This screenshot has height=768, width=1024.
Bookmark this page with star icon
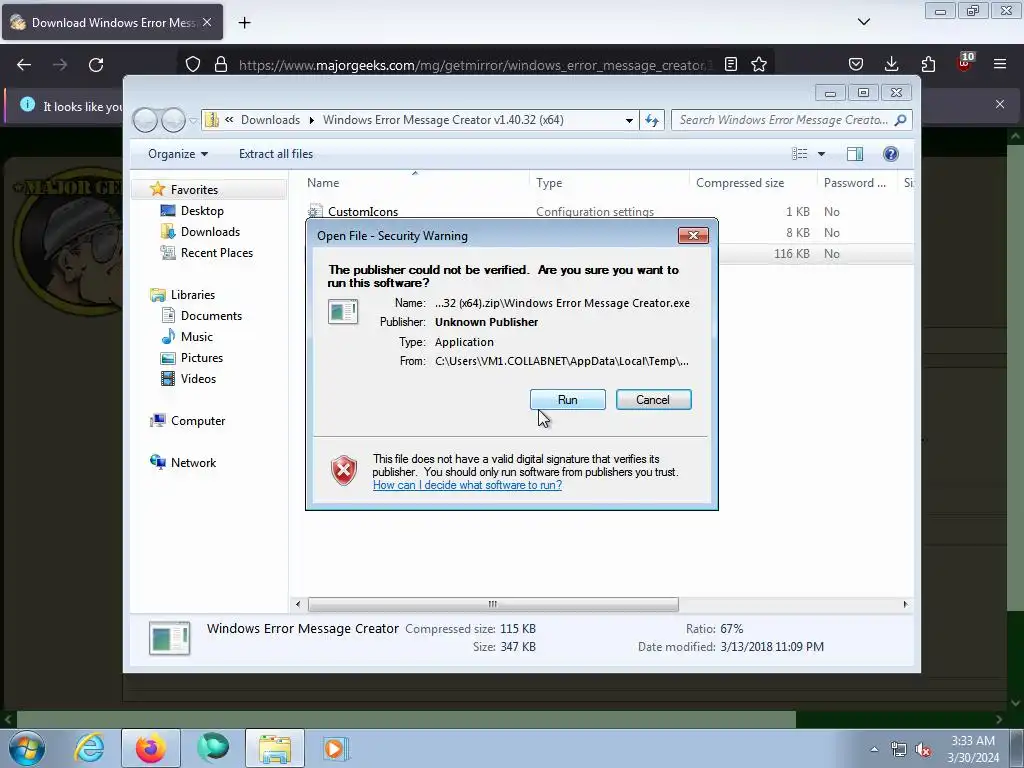point(759,65)
